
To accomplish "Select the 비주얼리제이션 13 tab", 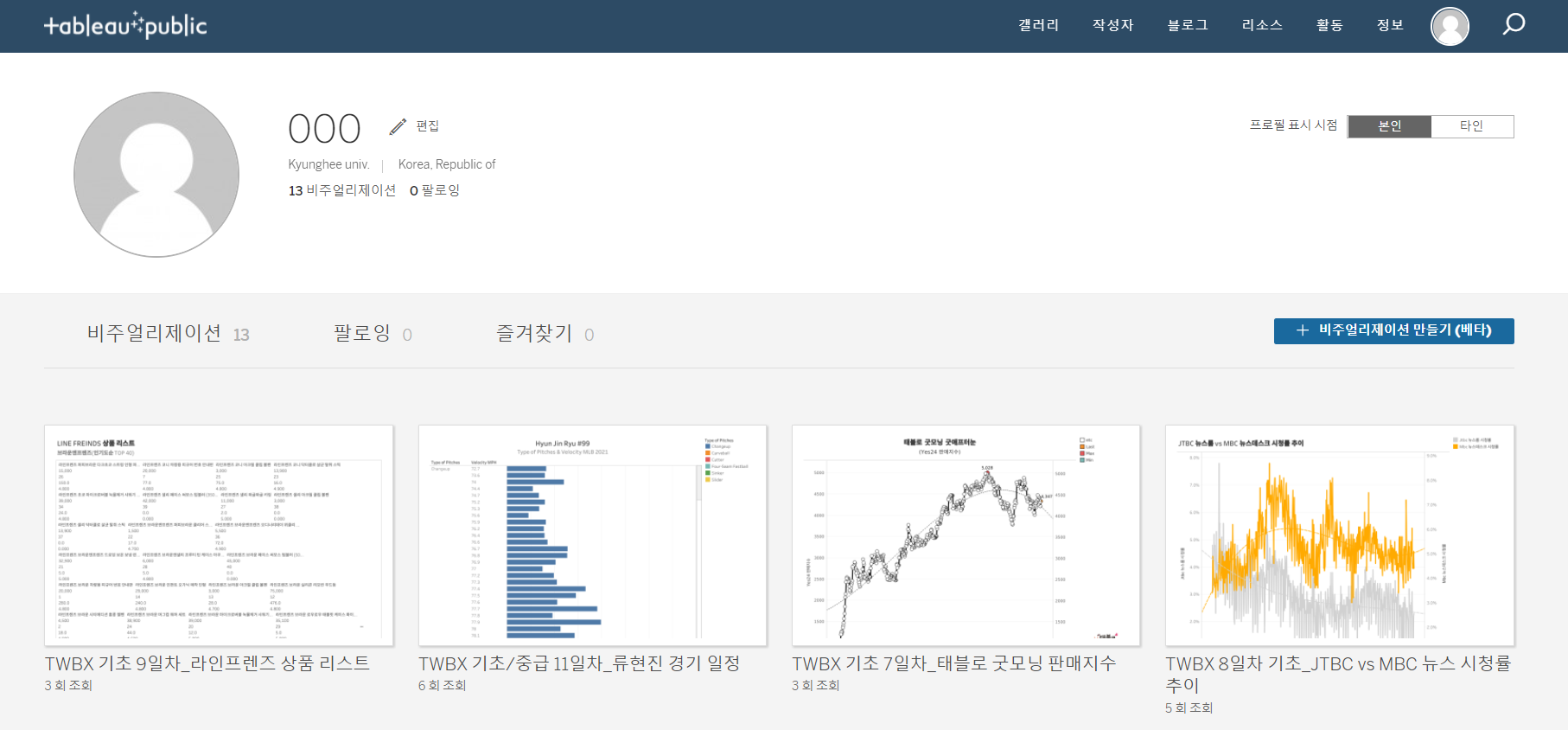I will click(169, 334).
